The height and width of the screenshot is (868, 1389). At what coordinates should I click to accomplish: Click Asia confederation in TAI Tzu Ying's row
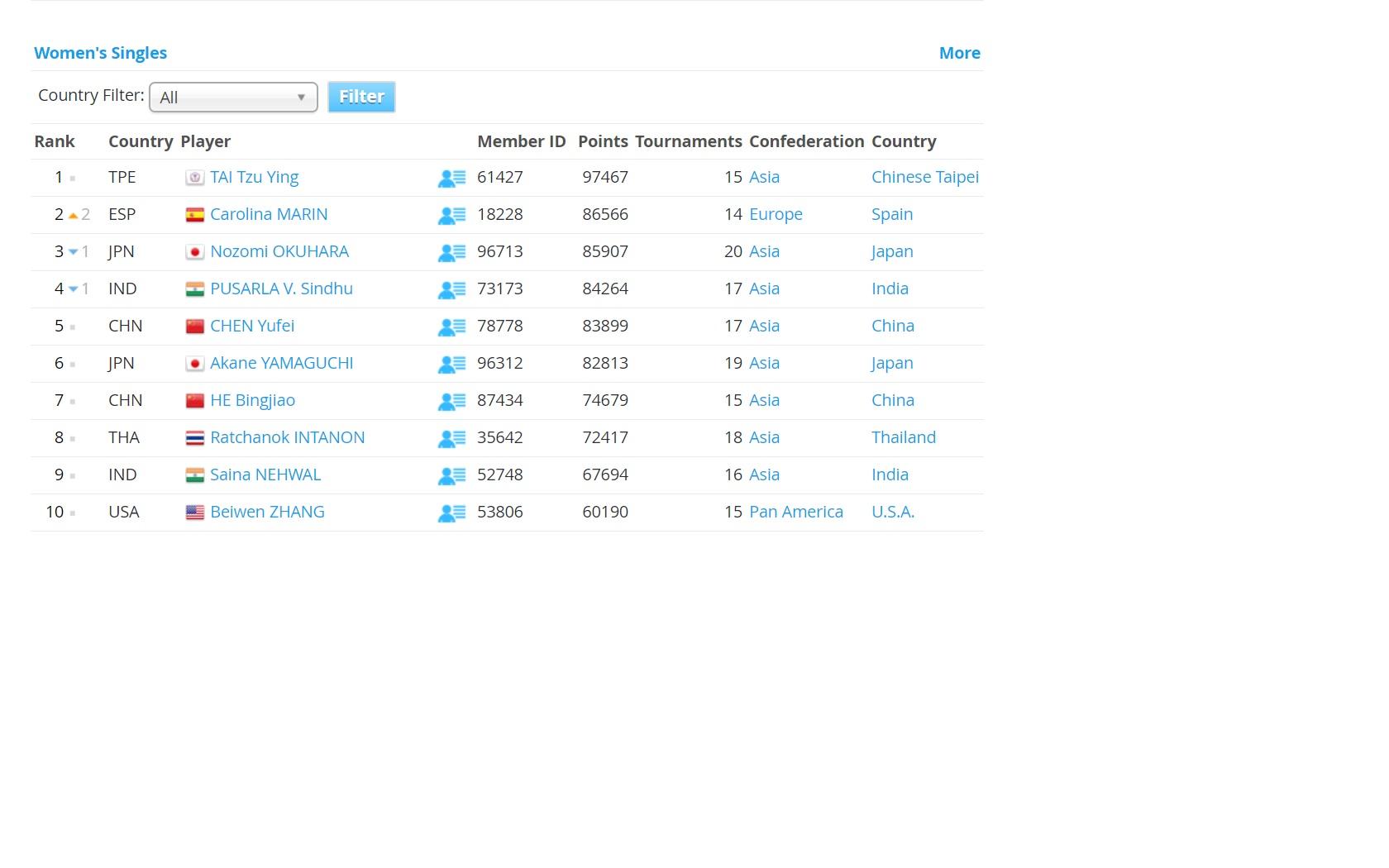(x=764, y=177)
